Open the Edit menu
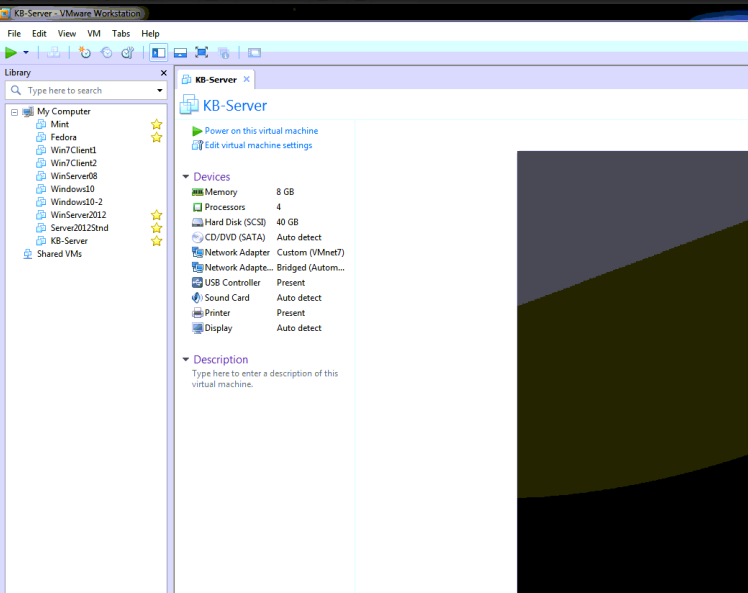748x593 pixels. [39, 33]
